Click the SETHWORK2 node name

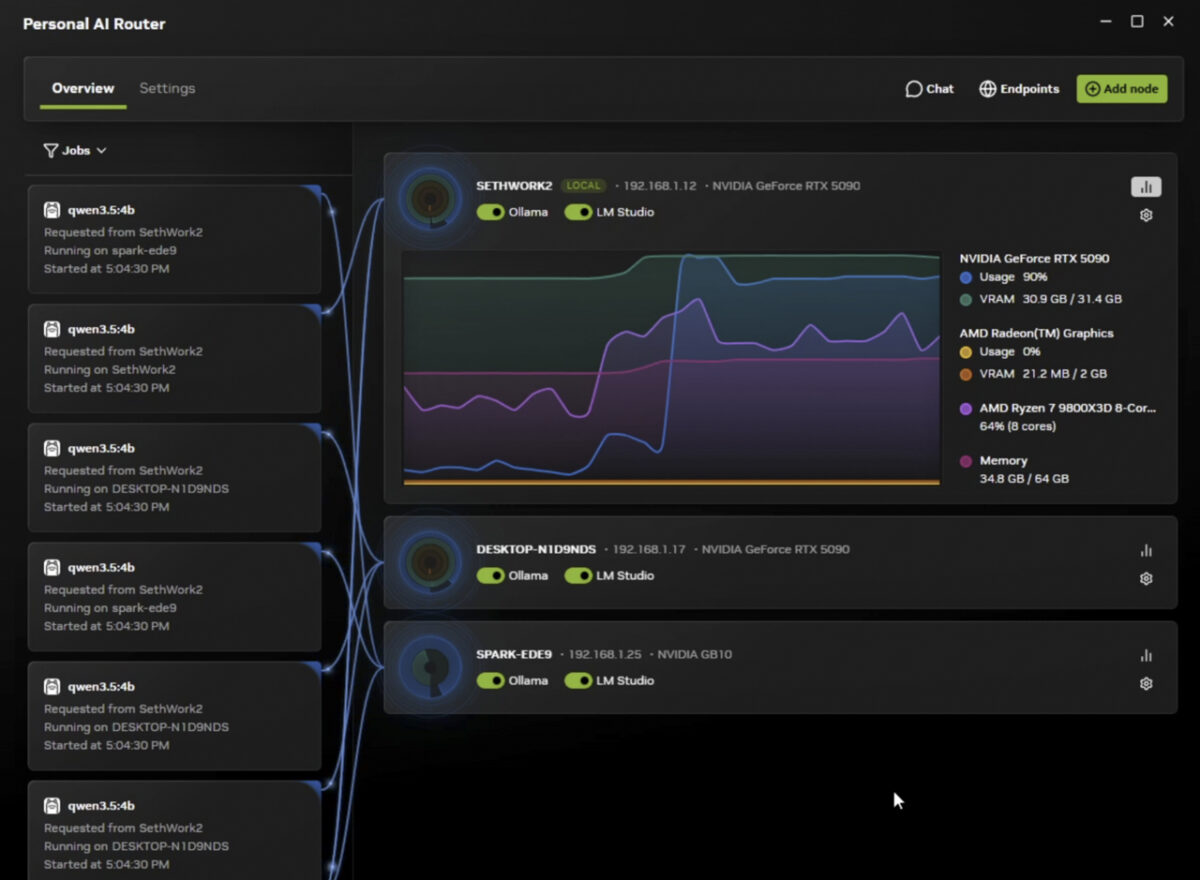pyautogui.click(x=514, y=186)
